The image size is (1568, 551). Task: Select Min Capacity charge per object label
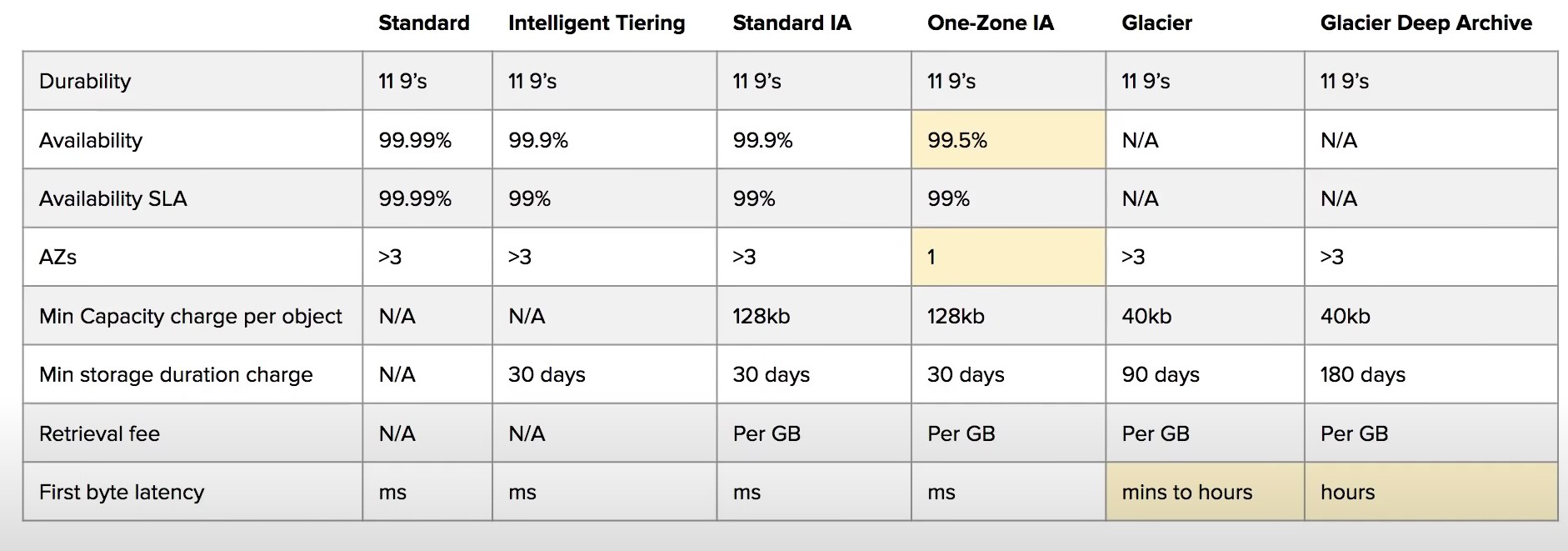point(190,317)
